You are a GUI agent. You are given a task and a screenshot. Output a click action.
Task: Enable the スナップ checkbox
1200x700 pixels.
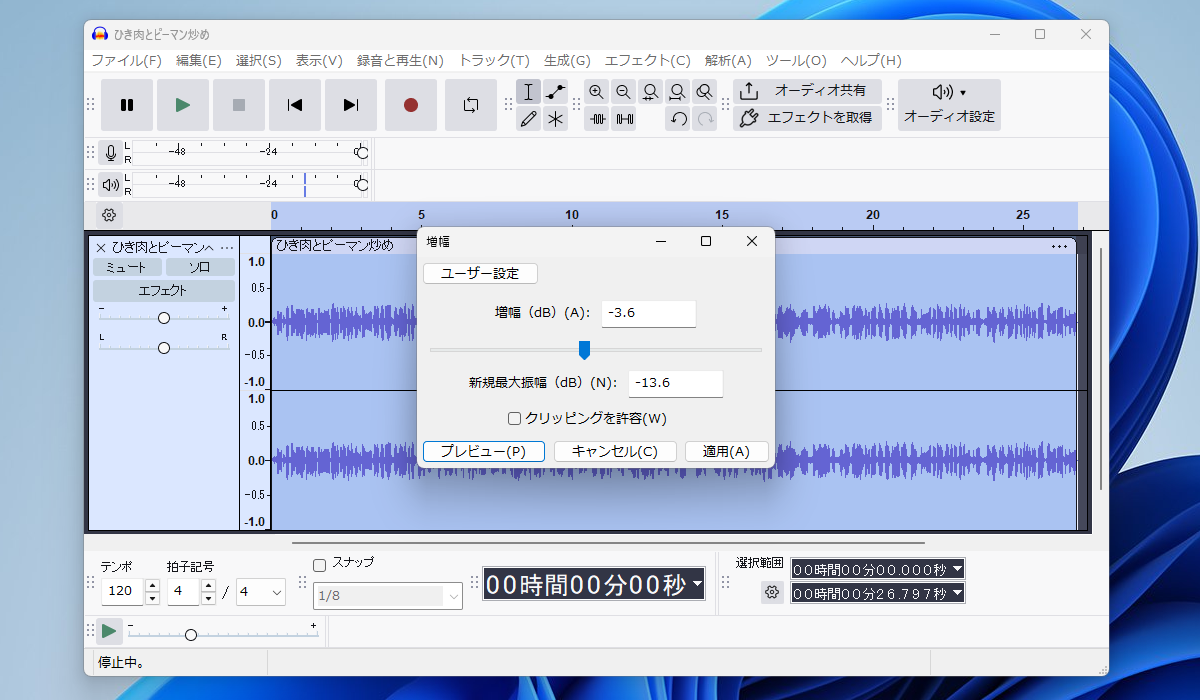coord(320,564)
